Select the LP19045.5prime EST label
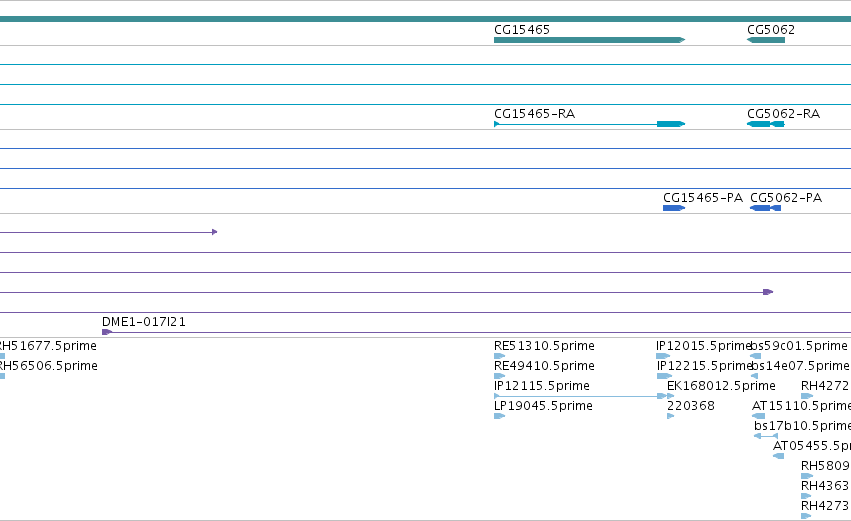The height and width of the screenshot is (521, 851). click(x=543, y=406)
